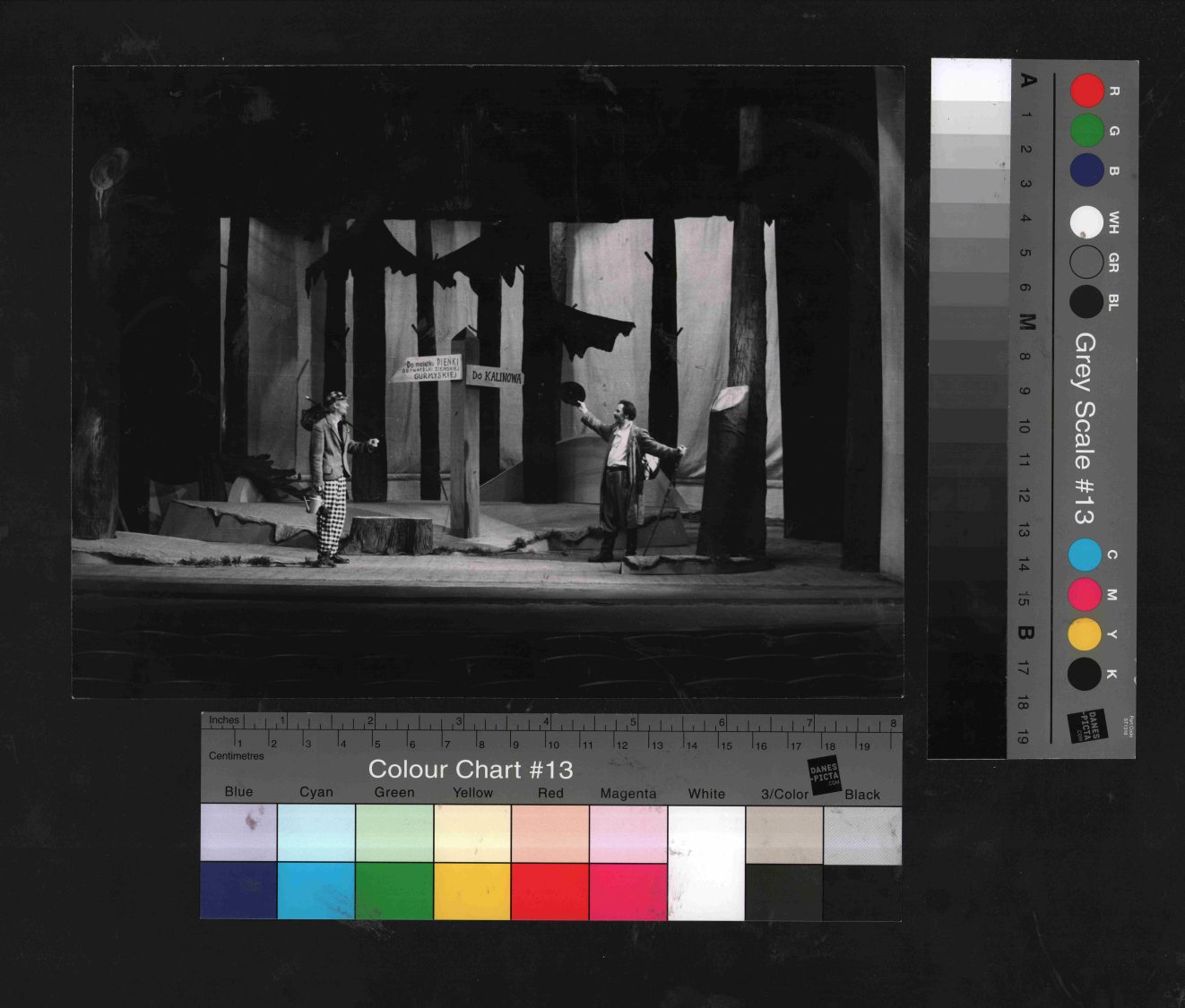Click the red circle on the grey scale card
The image size is (1185, 1008).
tap(1086, 91)
